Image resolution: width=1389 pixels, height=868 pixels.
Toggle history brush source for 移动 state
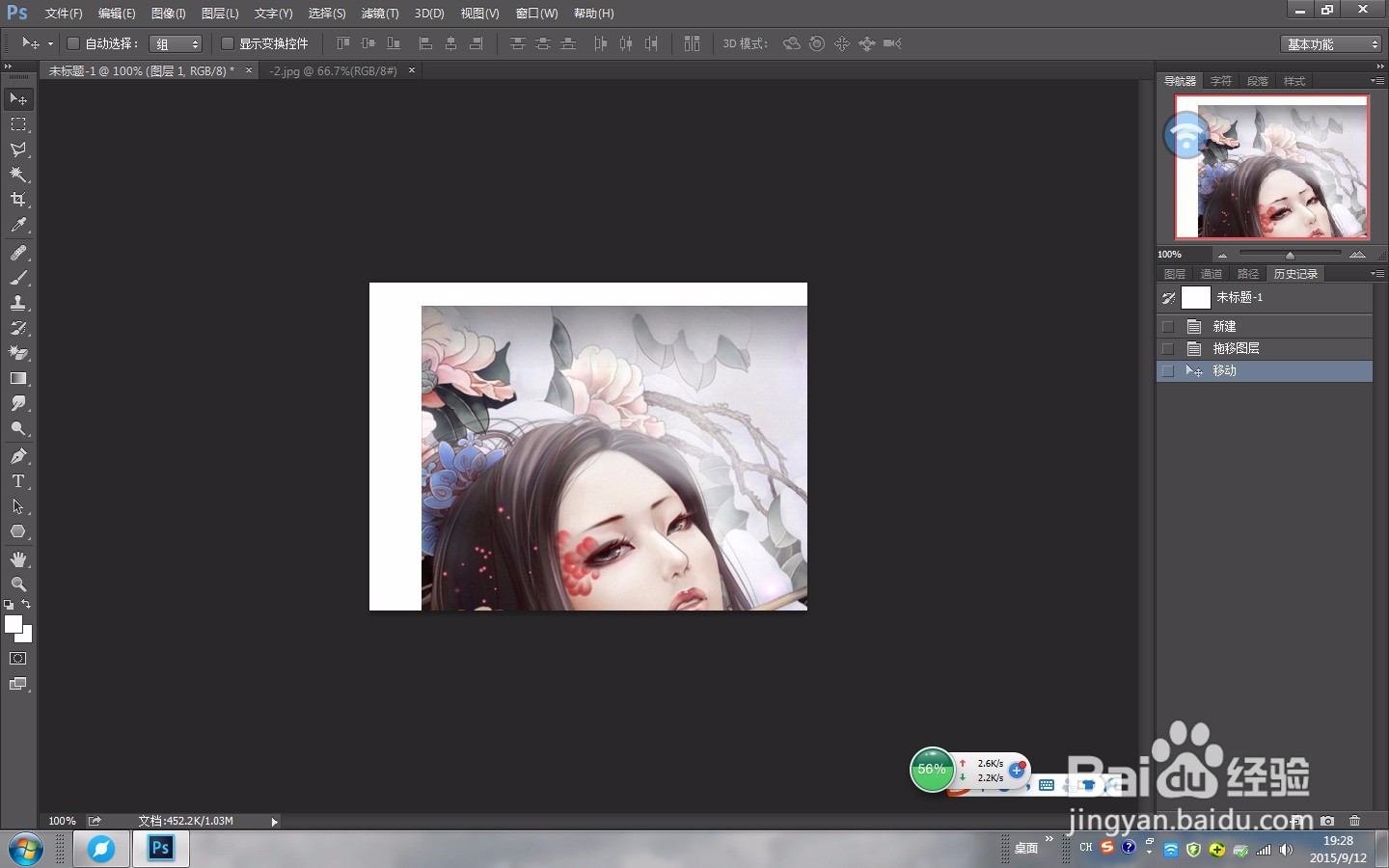tap(1168, 370)
